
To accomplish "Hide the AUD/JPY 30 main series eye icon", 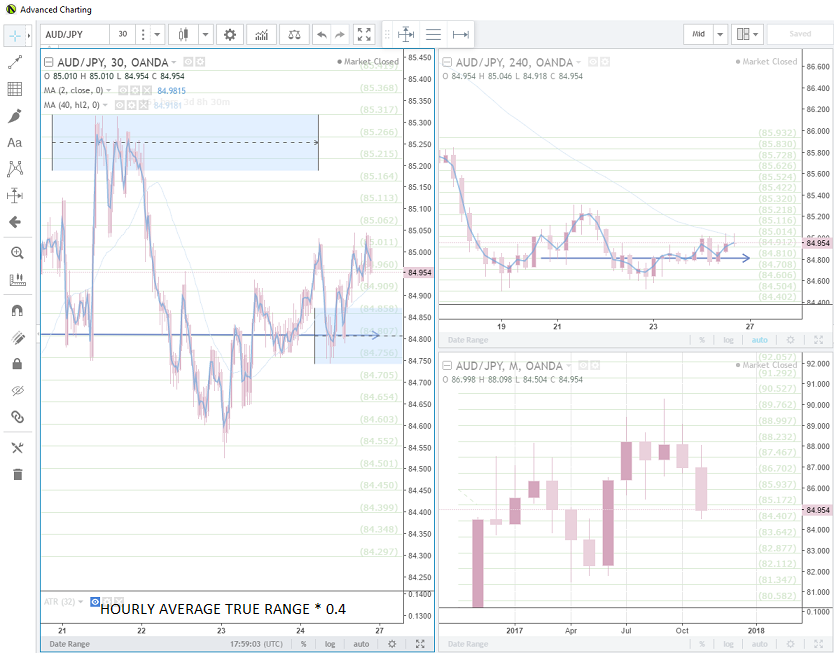I will [188, 62].
